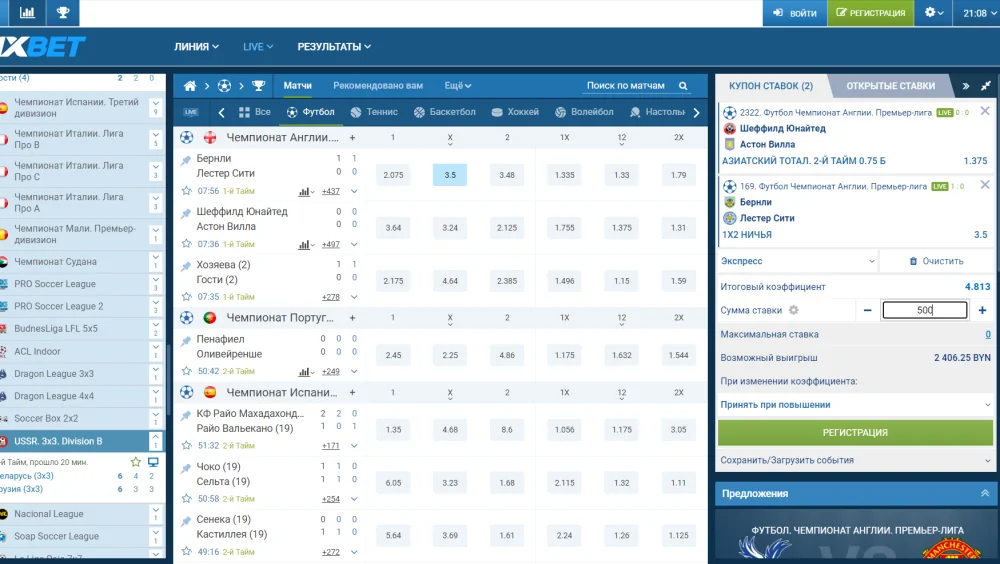Click the home icon in the breadcrumb

click(190, 86)
